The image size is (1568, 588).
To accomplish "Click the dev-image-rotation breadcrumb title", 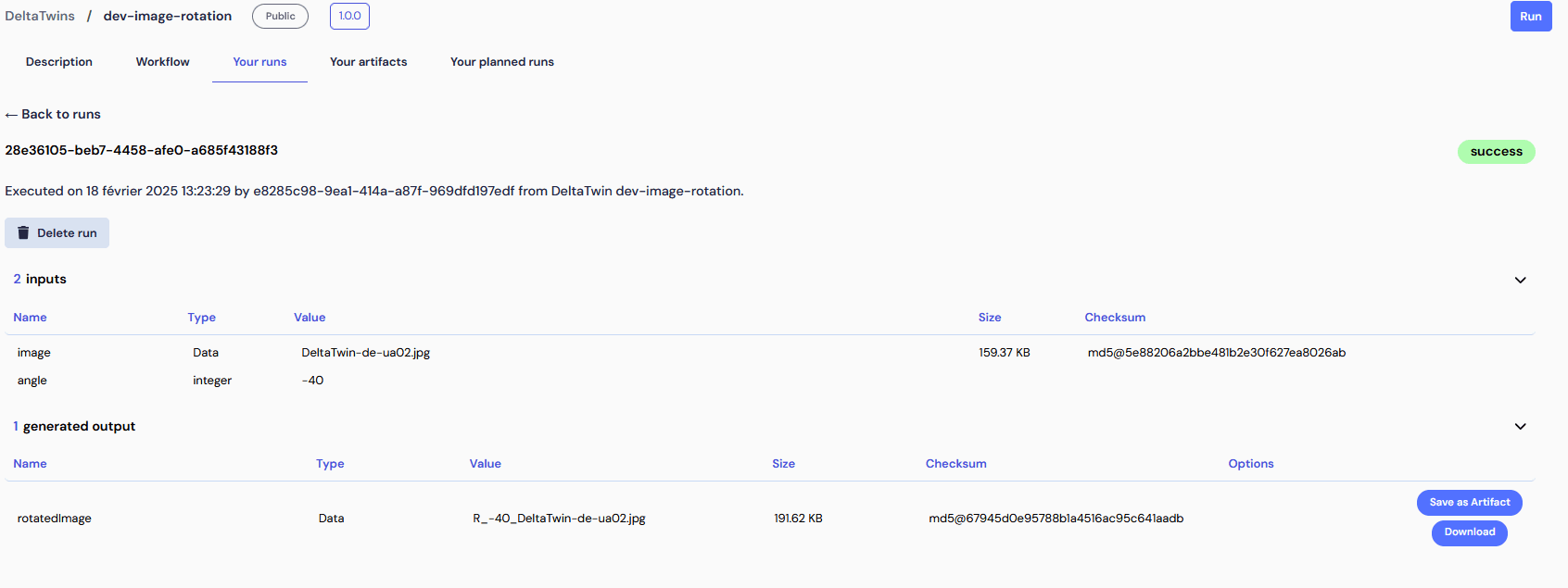I will 168,16.
